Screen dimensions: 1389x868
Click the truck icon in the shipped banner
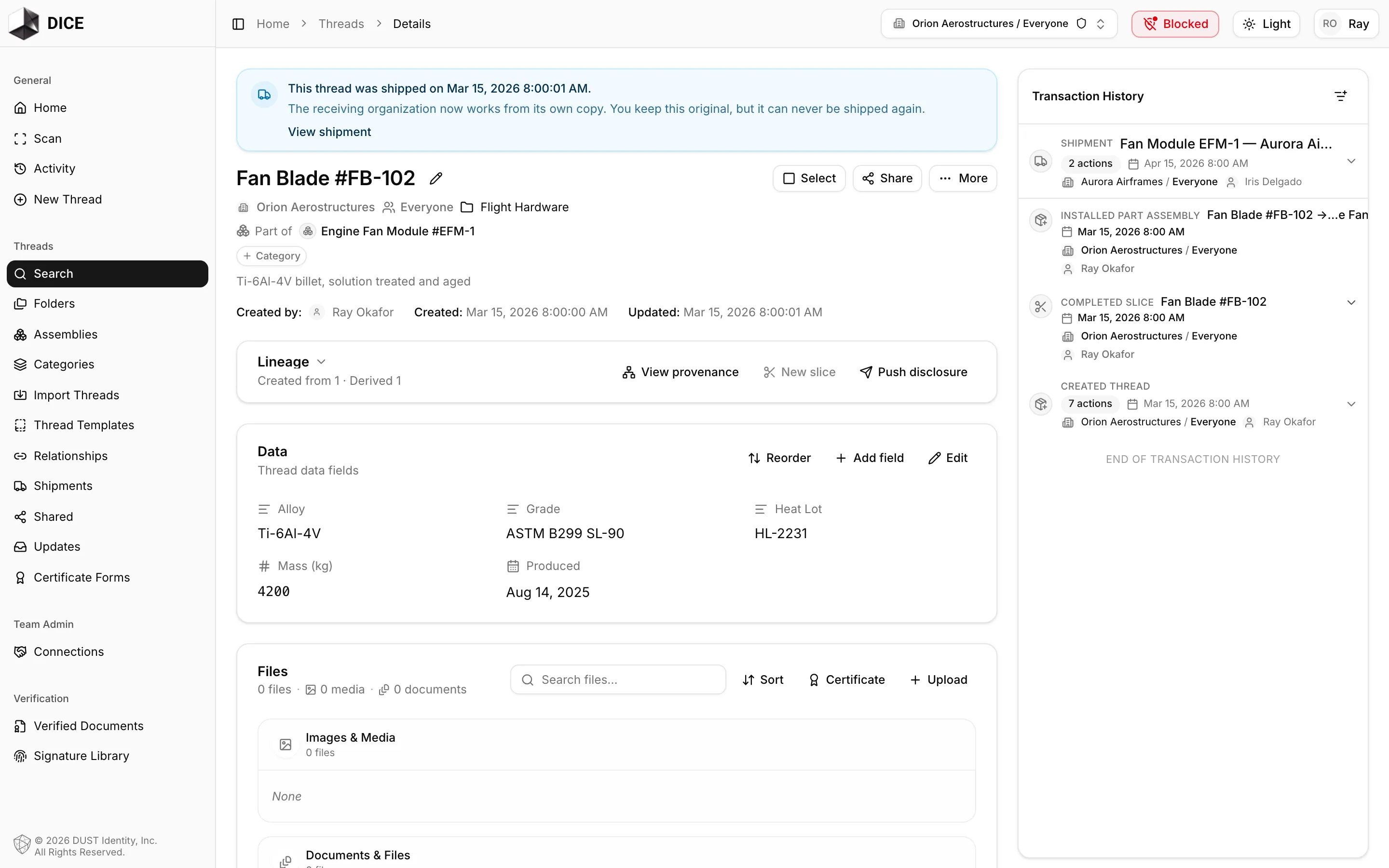pyautogui.click(x=264, y=94)
